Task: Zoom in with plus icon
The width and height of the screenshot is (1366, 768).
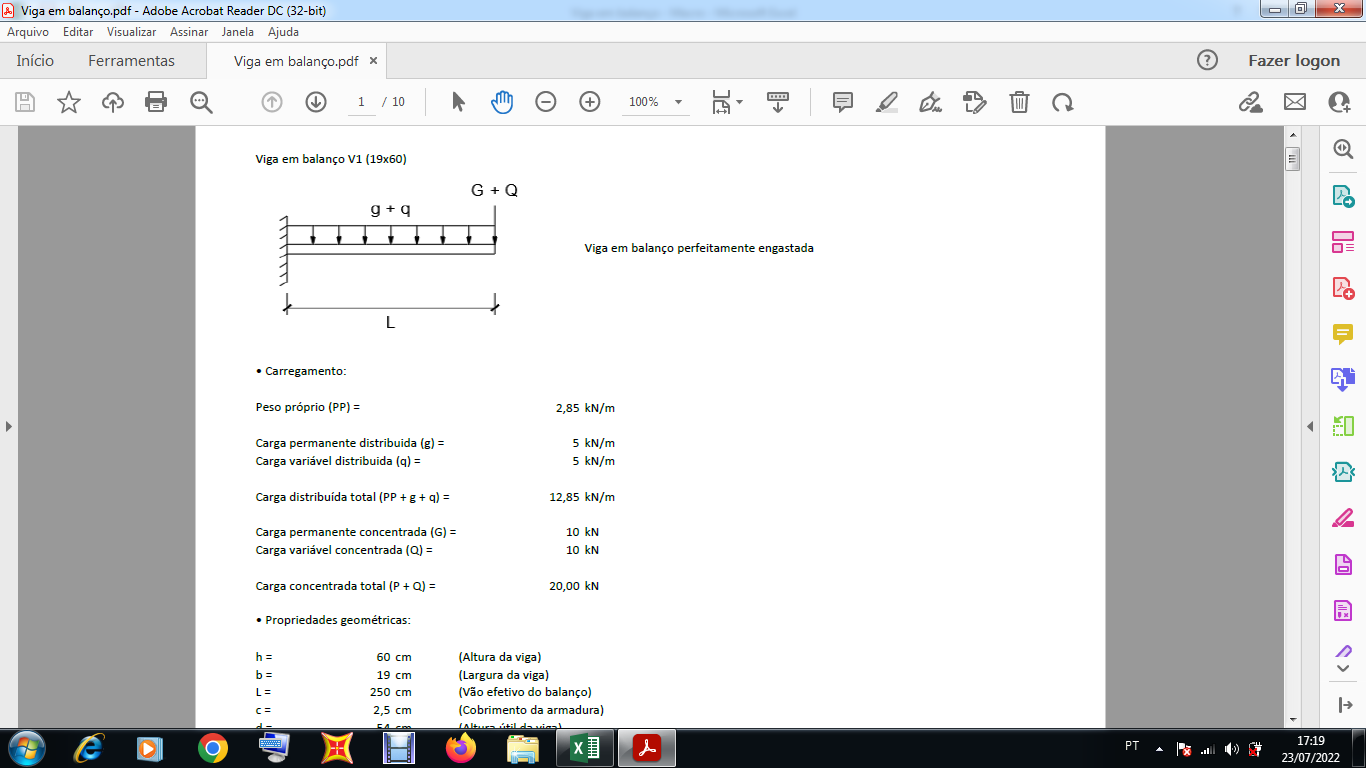Action: pos(590,102)
